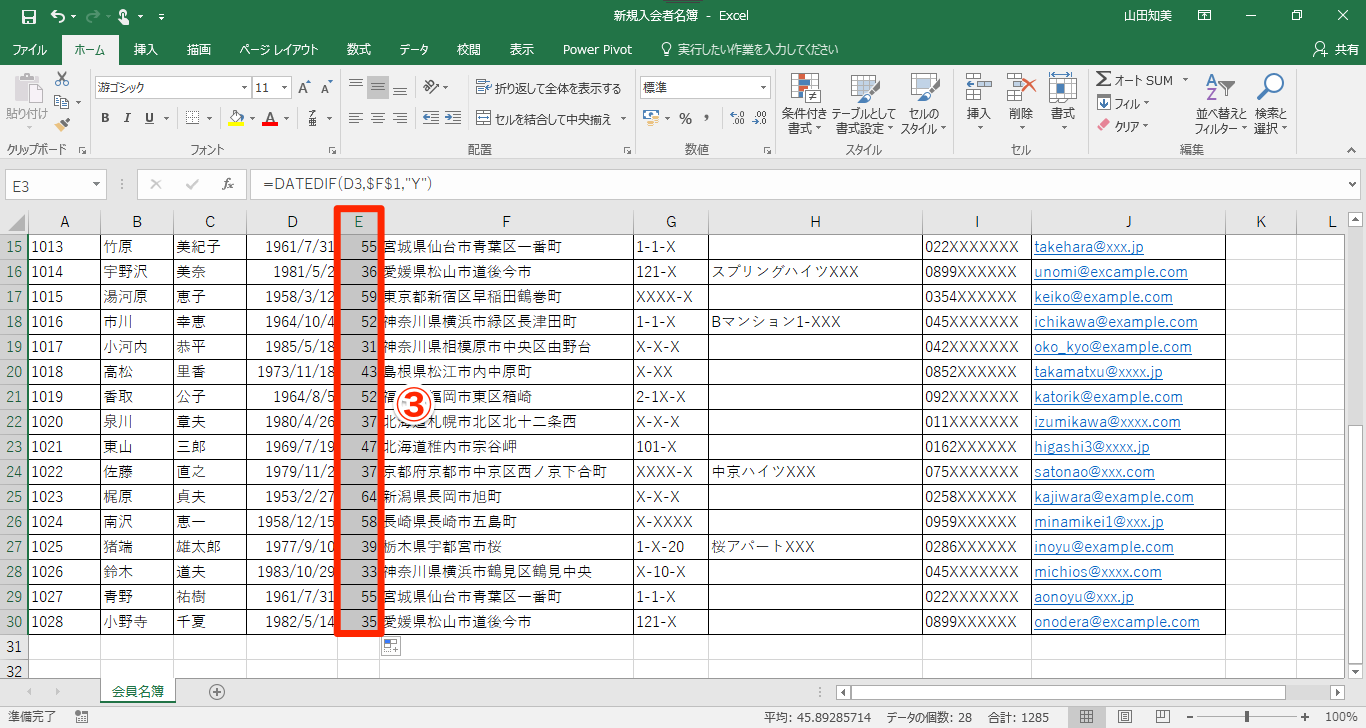Viewport: 1366px width, 728px height.
Task: Click the Increase Indent icon
Action: 452,118
